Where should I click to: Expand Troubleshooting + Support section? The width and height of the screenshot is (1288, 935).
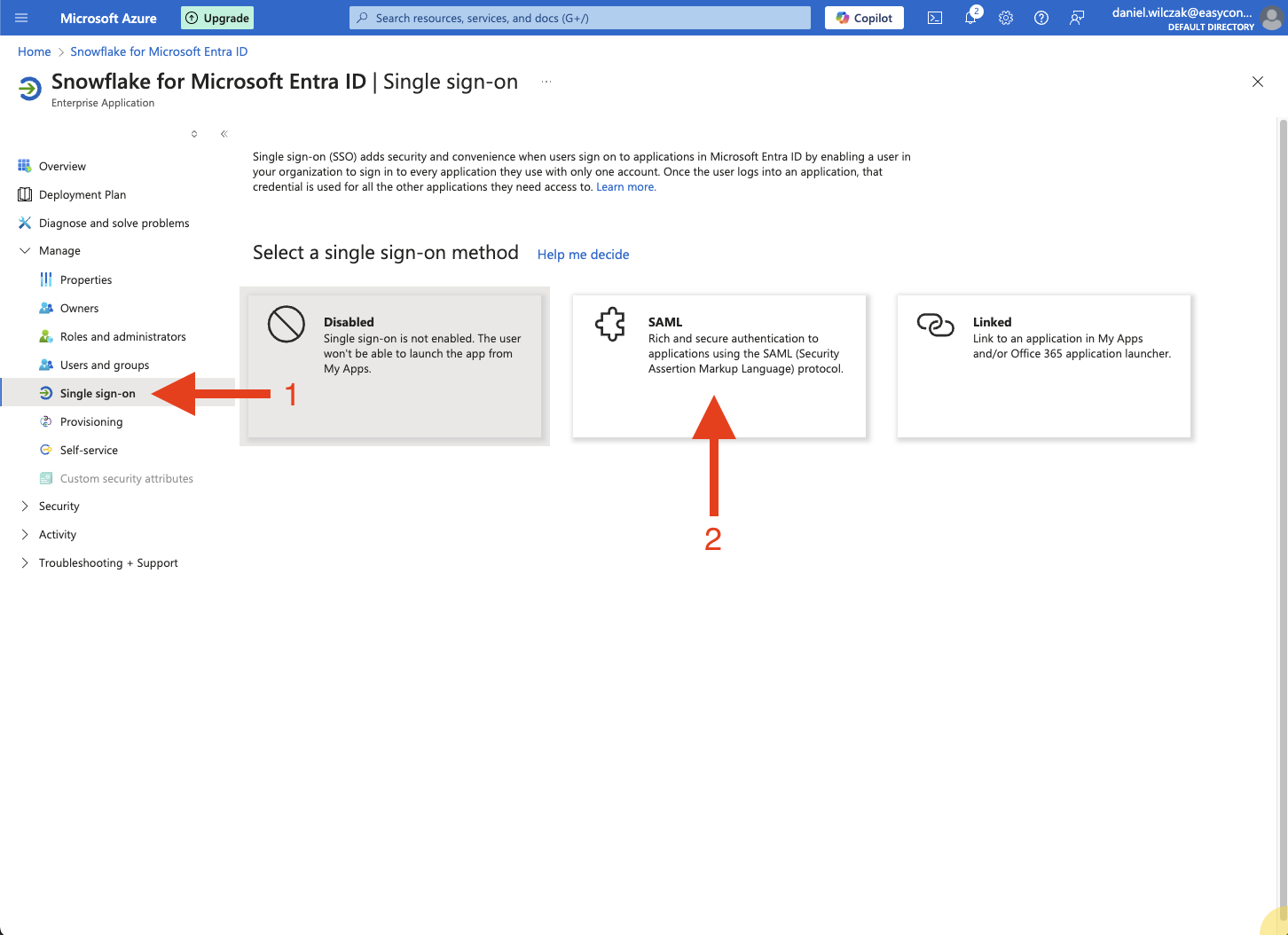click(107, 563)
